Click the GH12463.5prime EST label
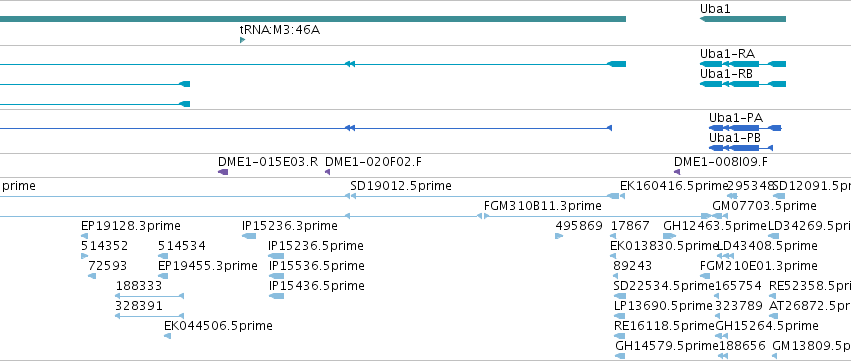This screenshot has width=851, height=361. click(715, 226)
